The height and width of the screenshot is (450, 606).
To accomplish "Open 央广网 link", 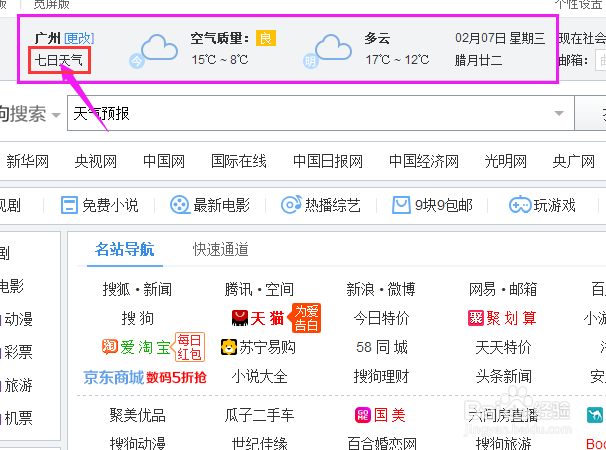I will coord(574,162).
